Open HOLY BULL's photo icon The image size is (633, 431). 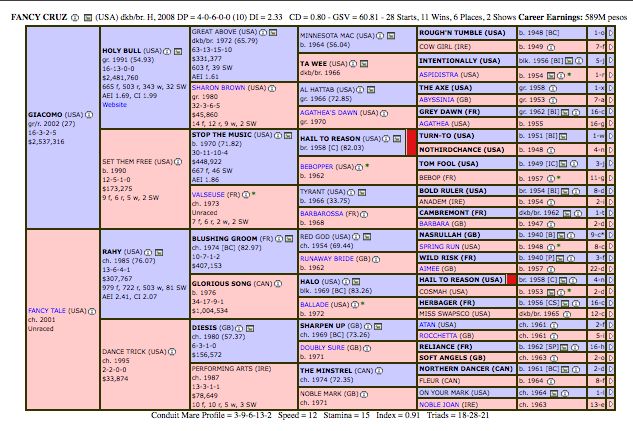point(178,51)
